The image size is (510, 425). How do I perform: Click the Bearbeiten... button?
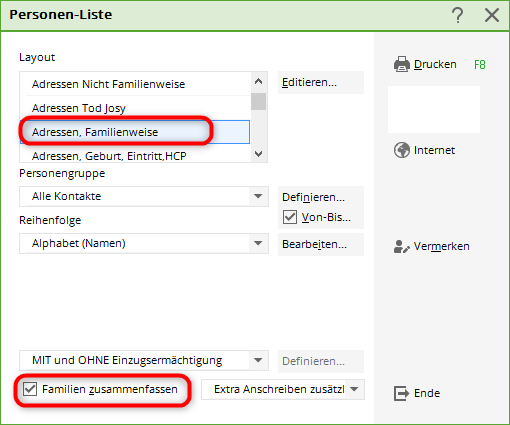point(321,244)
